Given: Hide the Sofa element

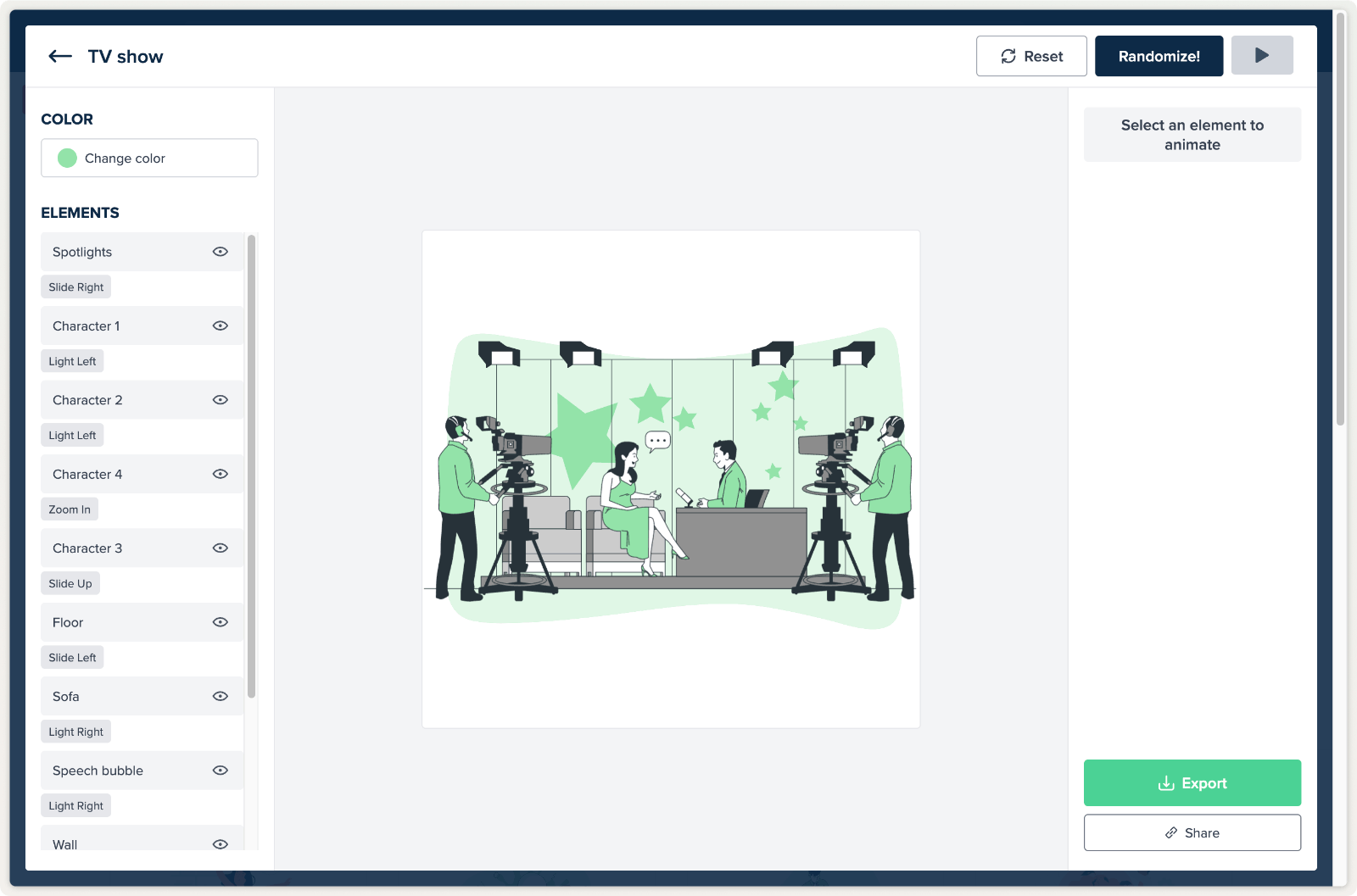Looking at the screenshot, I should [221, 697].
